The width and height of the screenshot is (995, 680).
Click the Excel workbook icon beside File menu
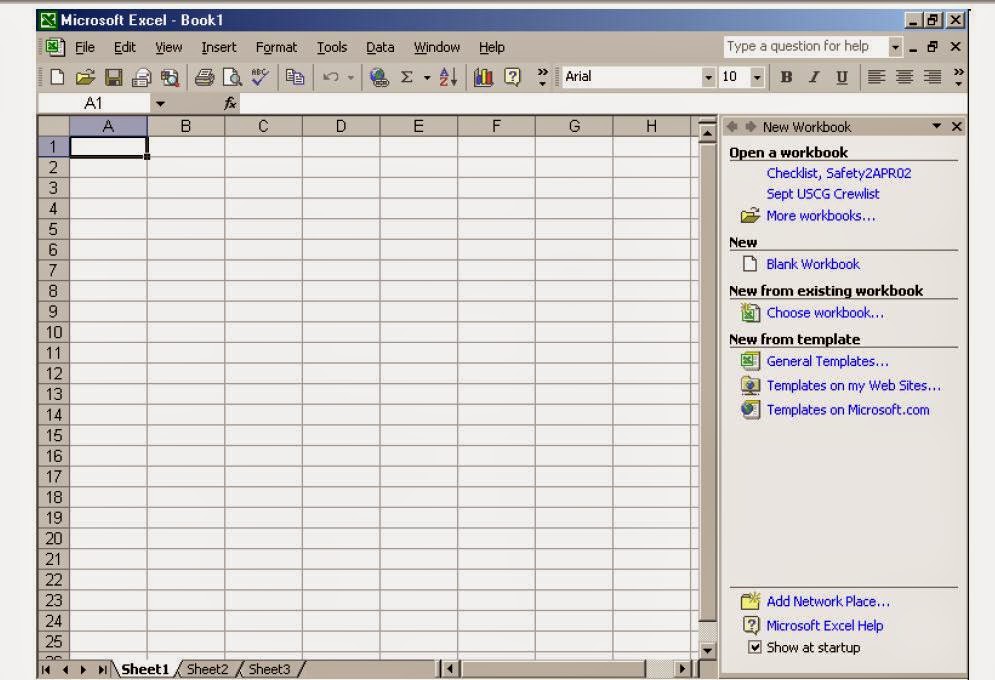55,47
